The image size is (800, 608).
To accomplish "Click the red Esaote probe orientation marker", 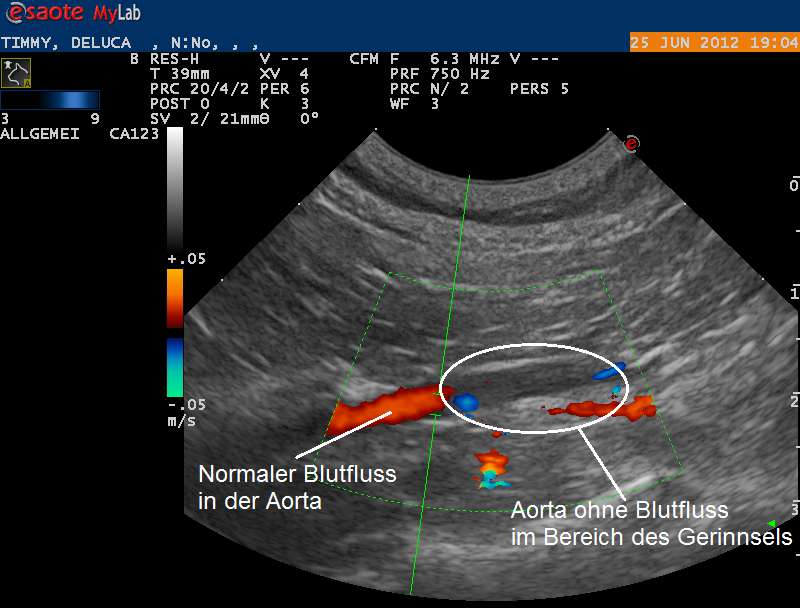I will [x=631, y=144].
